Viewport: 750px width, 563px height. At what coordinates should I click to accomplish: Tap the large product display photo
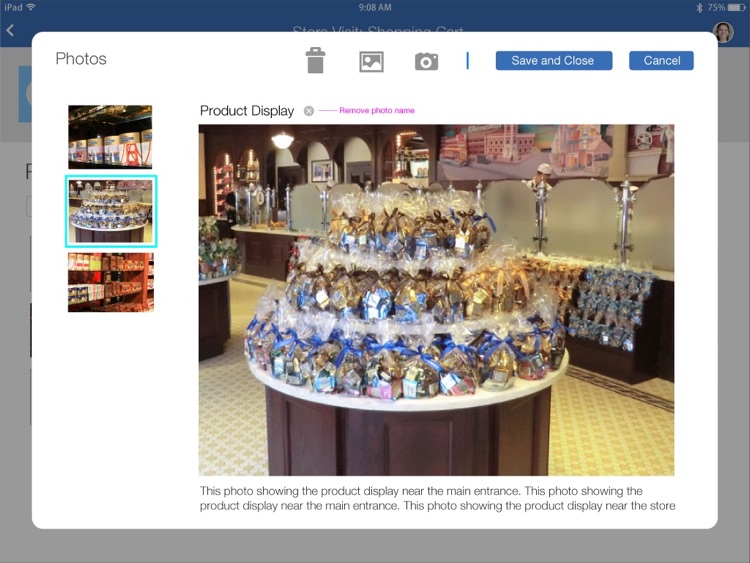pos(436,300)
